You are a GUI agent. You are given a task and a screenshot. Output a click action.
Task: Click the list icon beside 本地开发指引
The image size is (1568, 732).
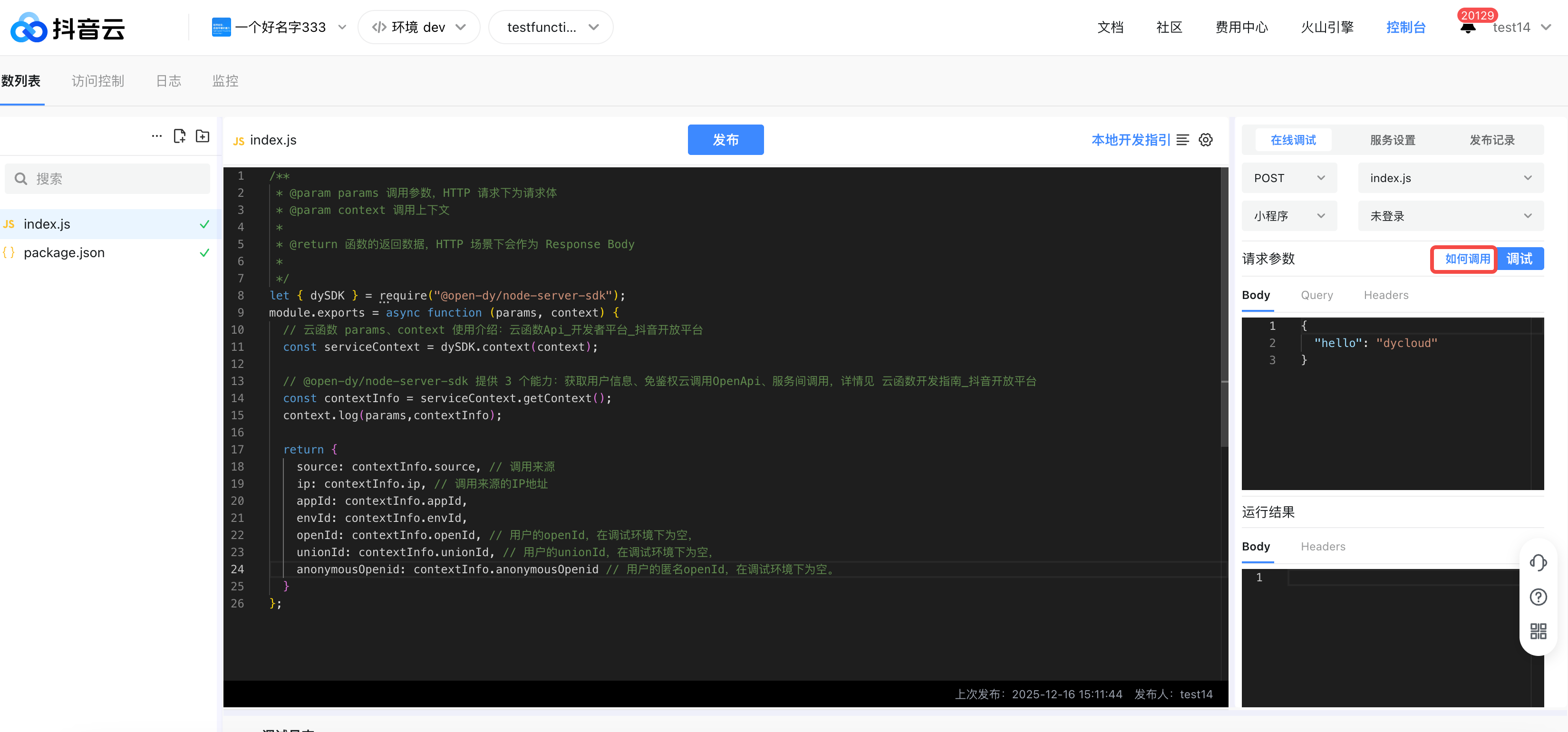click(x=1182, y=140)
